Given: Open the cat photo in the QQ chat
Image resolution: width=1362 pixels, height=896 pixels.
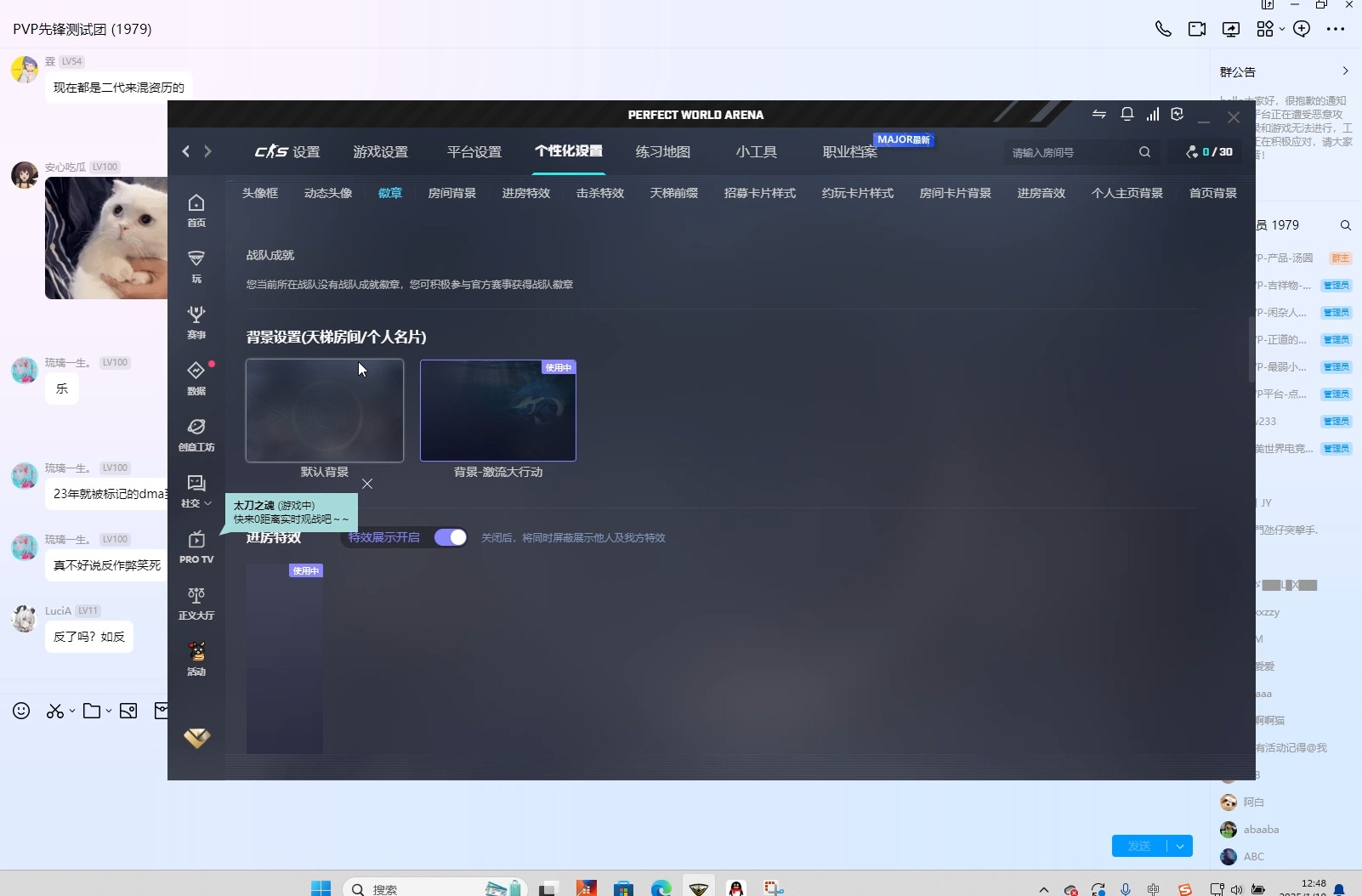Looking at the screenshot, I should click(106, 238).
